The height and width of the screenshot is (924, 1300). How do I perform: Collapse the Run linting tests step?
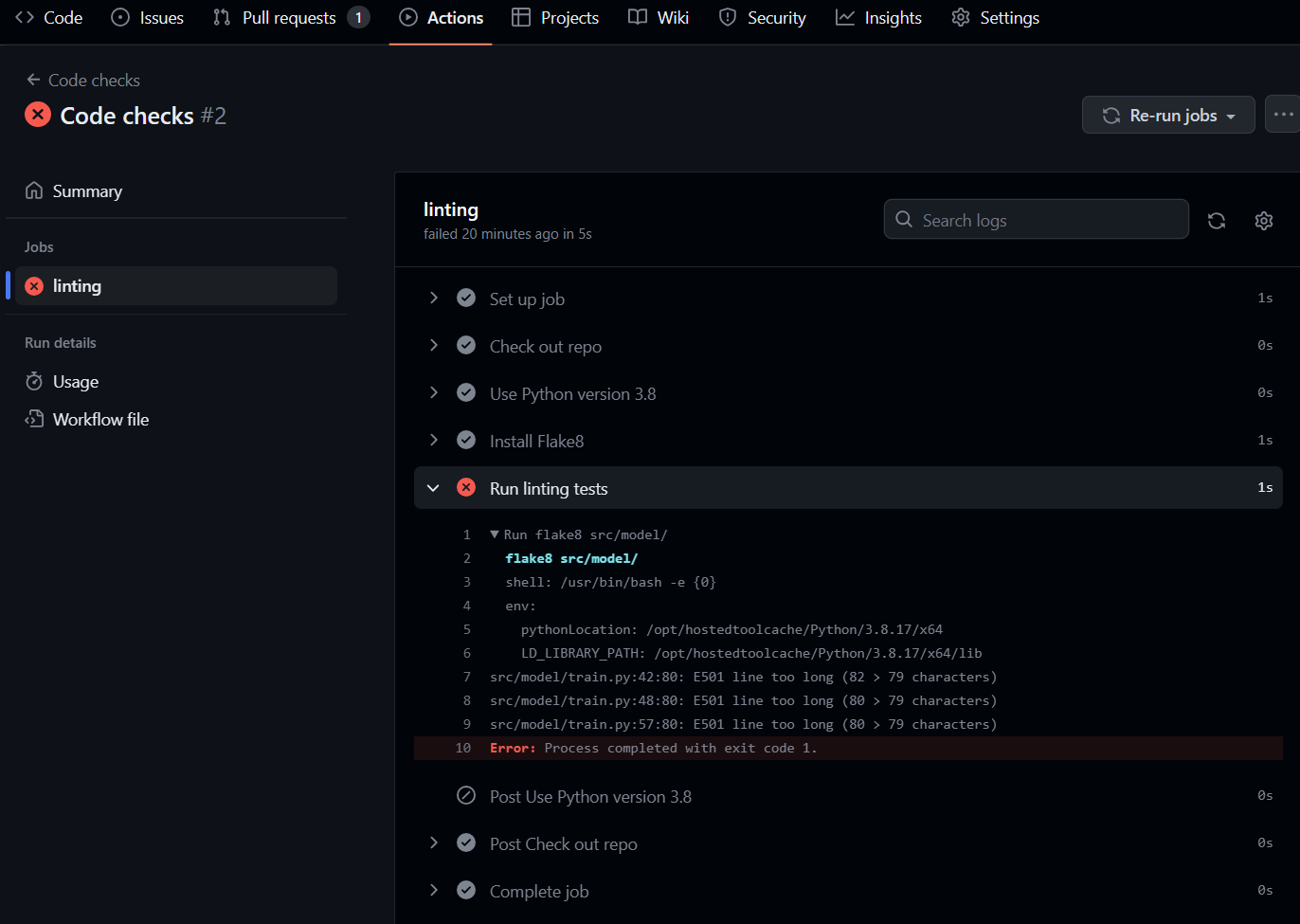coord(433,487)
